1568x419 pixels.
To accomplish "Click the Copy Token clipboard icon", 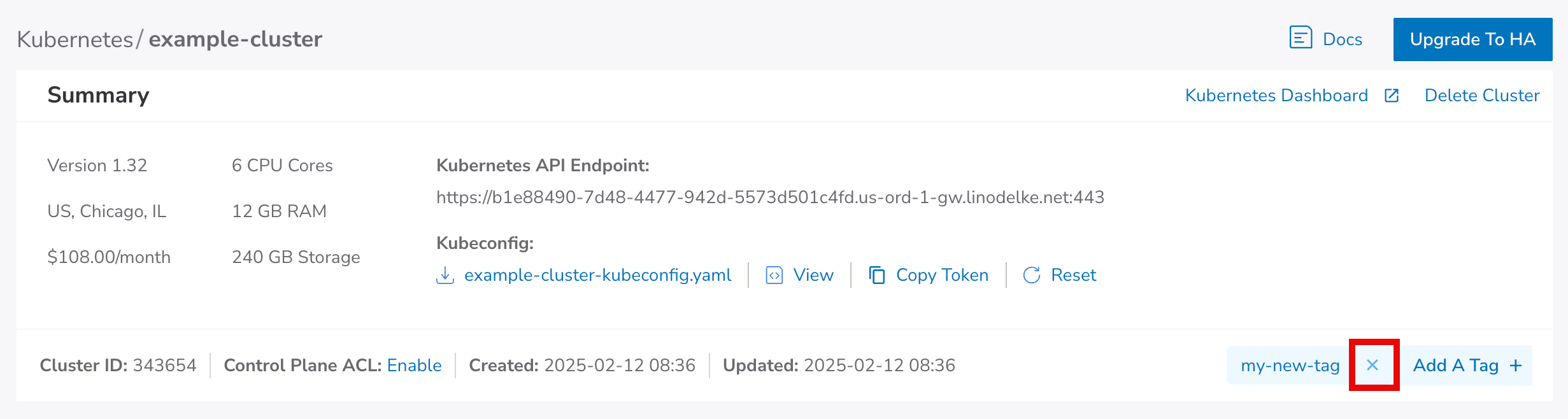I will [877, 275].
